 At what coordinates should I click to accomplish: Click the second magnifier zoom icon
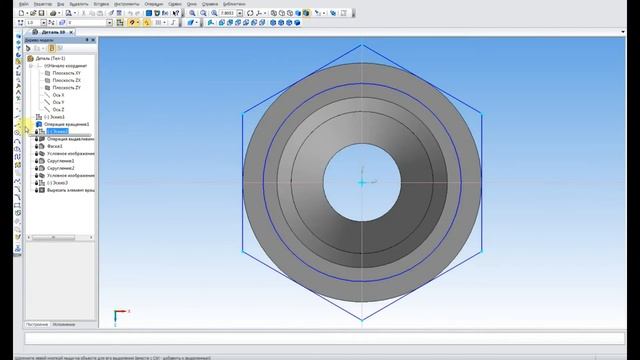pyautogui.click(x=203, y=13)
